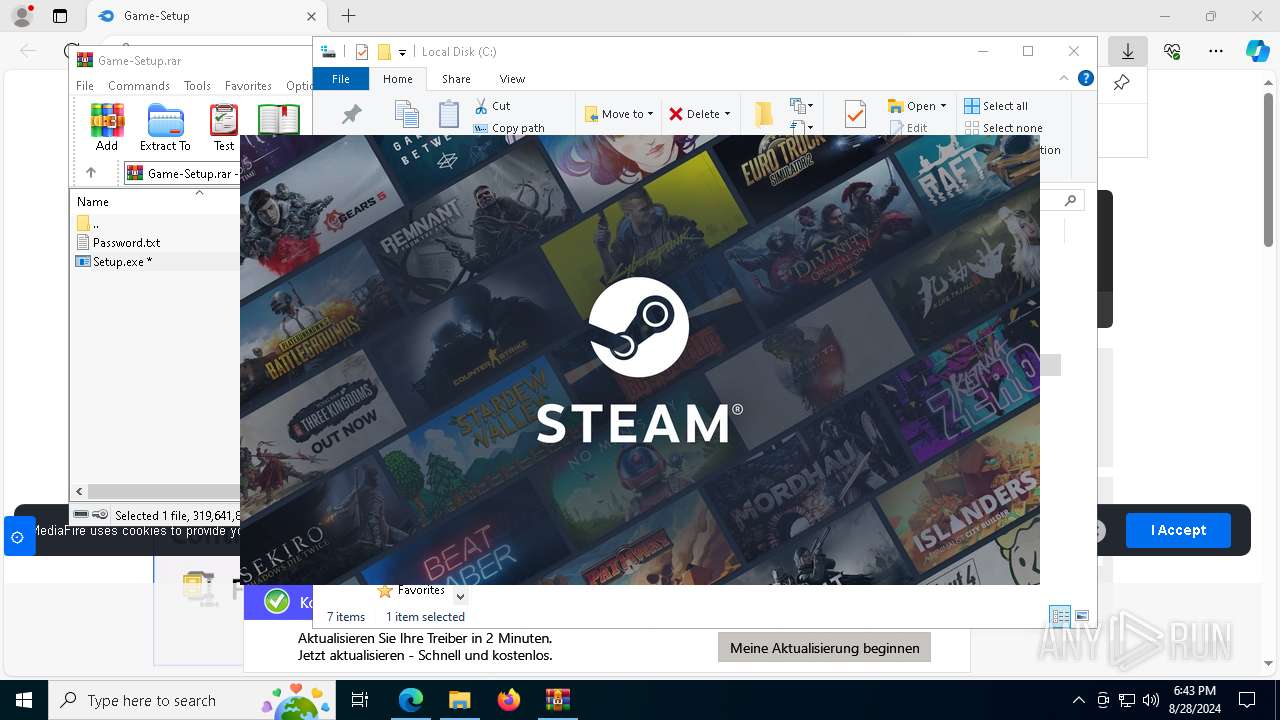
Task: Open Task View on the taskbar
Action: tap(360, 700)
